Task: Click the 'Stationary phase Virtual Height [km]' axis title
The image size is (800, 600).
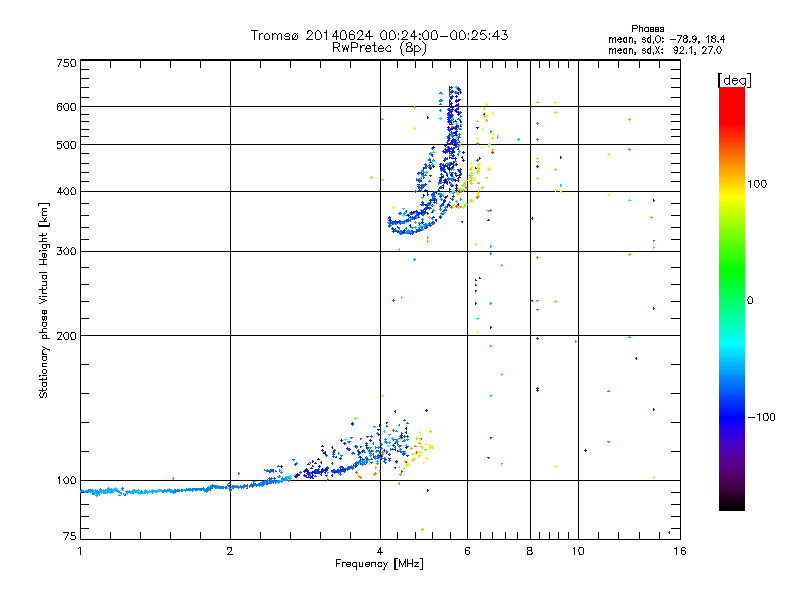Action: [44, 300]
